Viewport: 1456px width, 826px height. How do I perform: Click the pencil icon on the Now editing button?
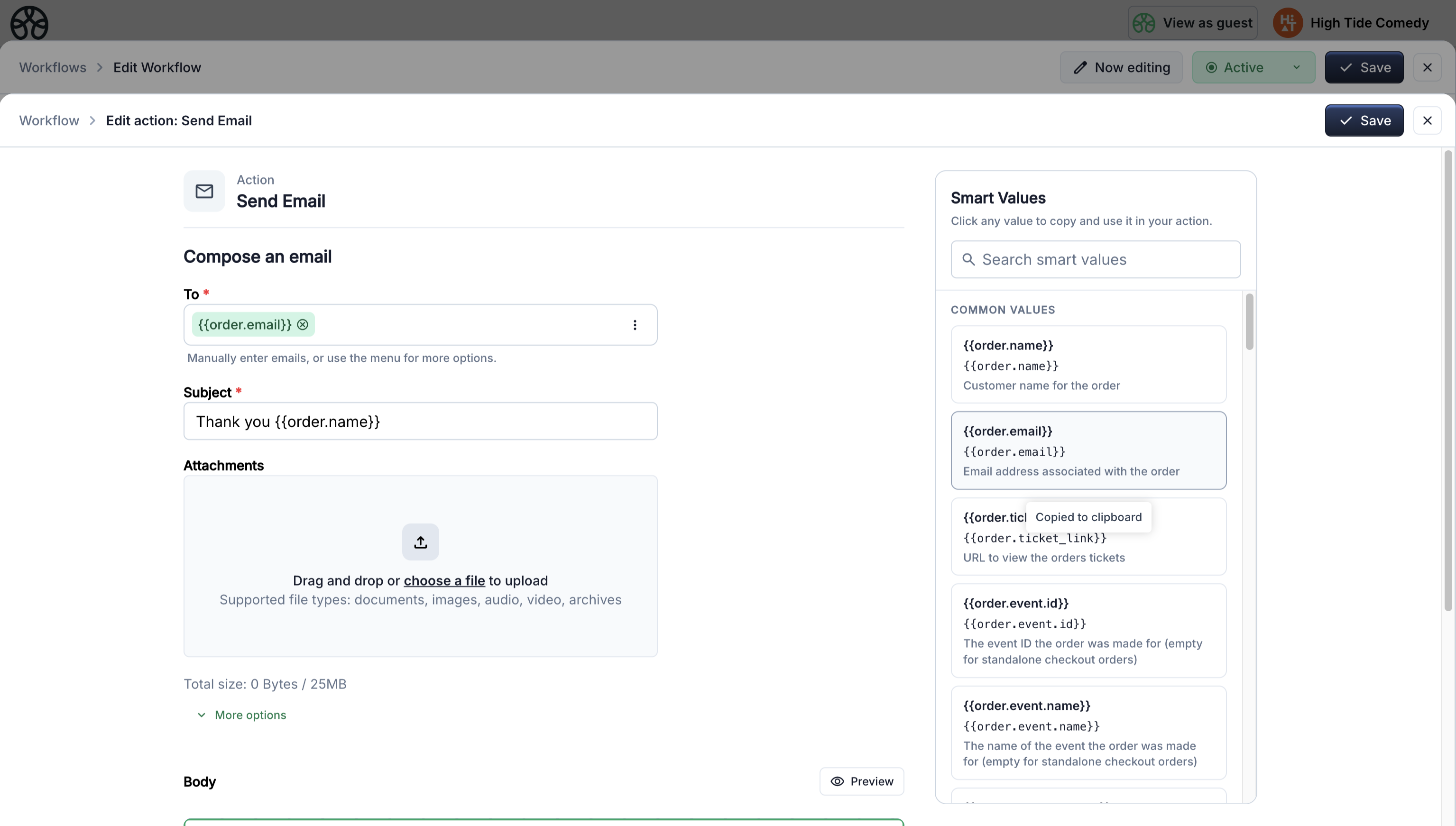pos(1080,67)
